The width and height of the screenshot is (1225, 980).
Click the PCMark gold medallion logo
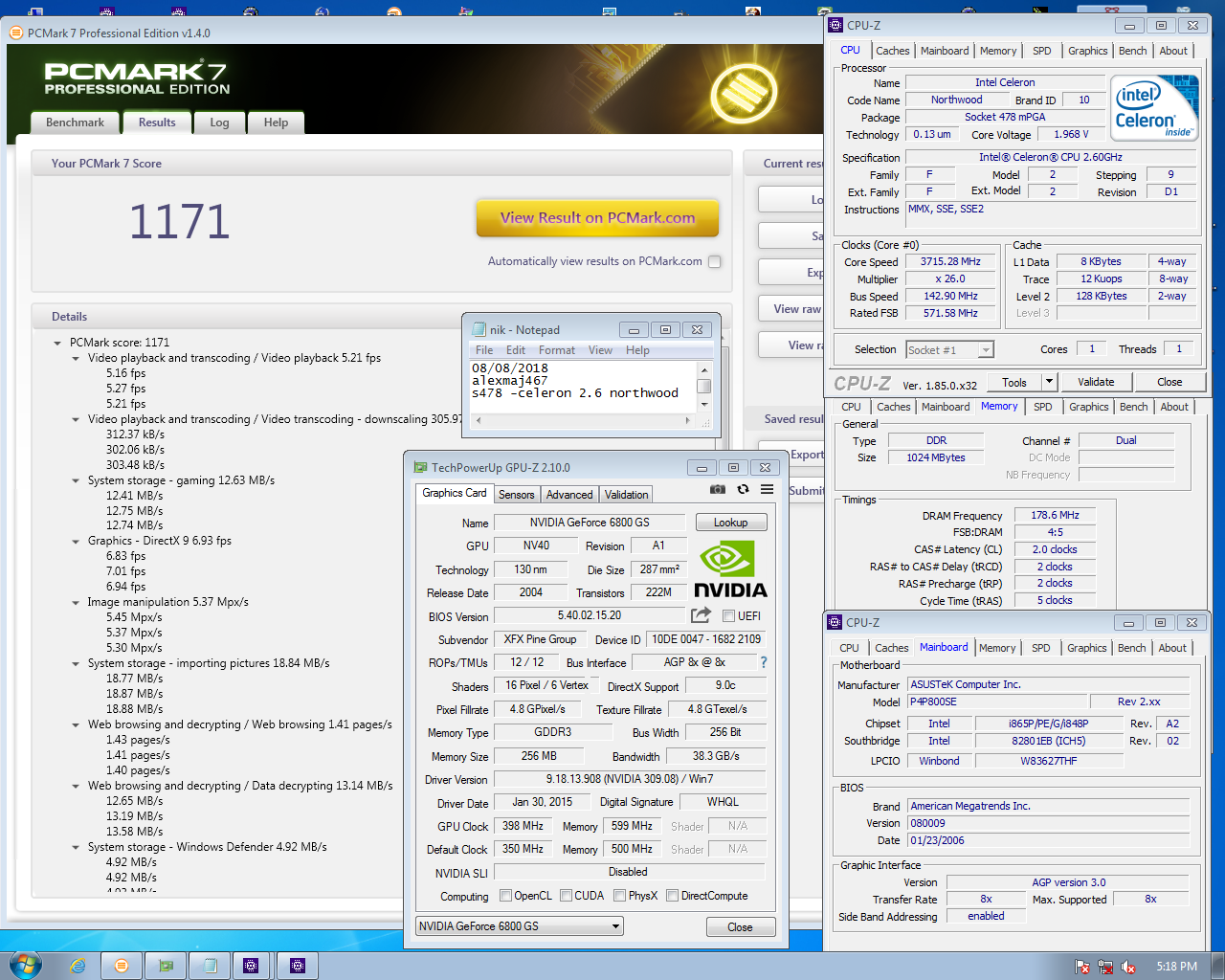[743, 92]
